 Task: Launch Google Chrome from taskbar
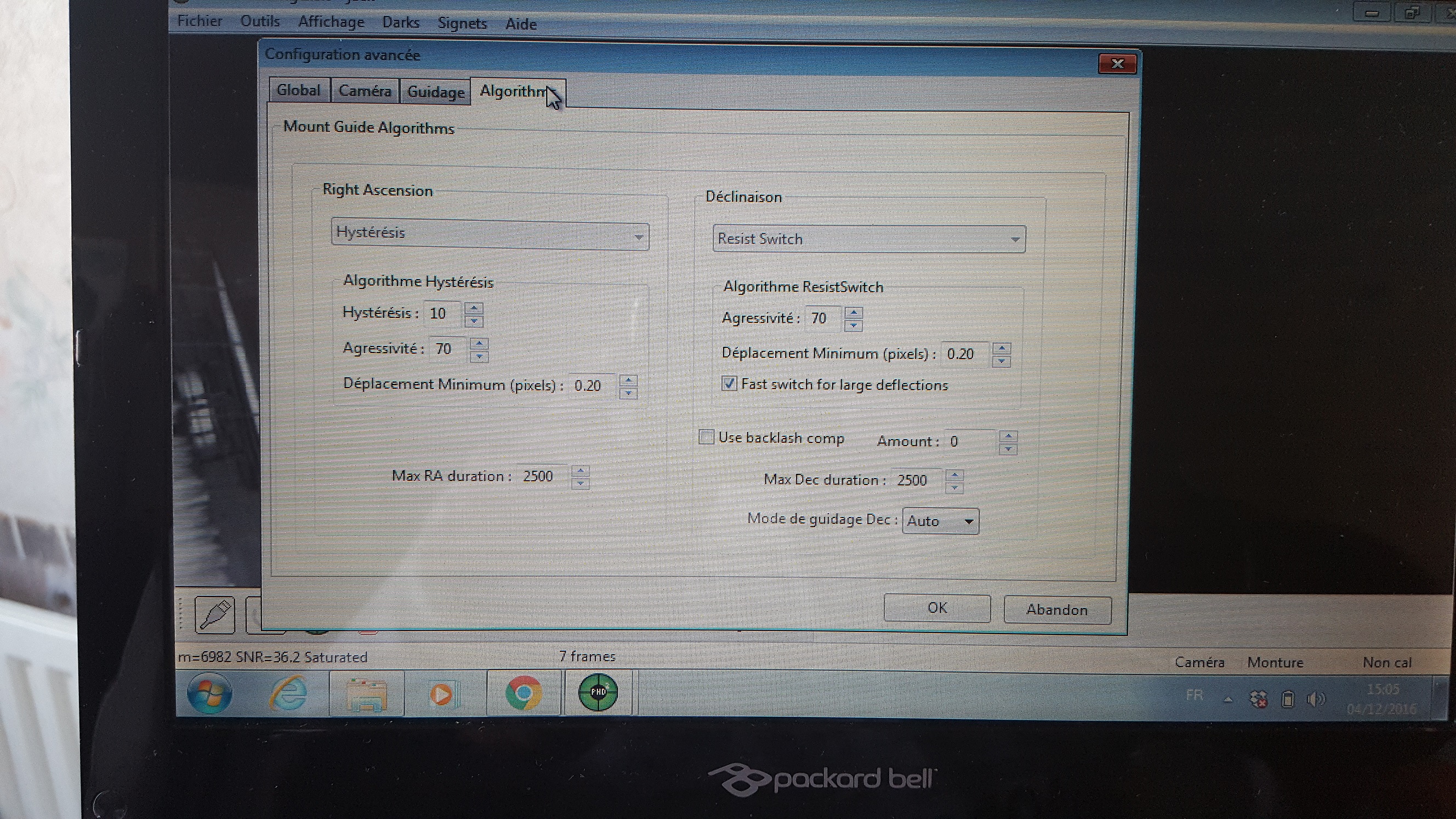pyautogui.click(x=524, y=692)
